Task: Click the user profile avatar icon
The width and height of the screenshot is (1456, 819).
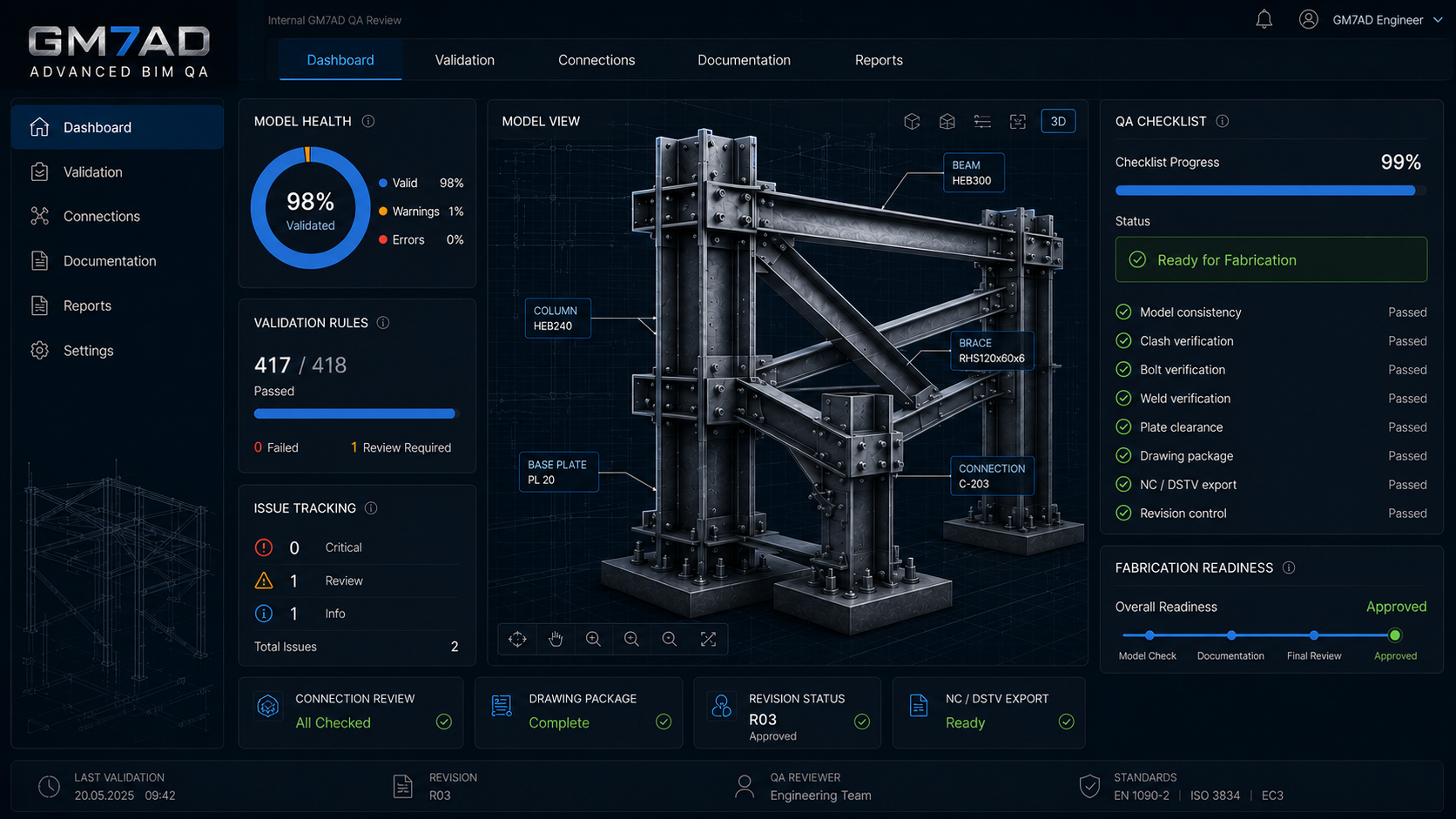Action: [1308, 19]
